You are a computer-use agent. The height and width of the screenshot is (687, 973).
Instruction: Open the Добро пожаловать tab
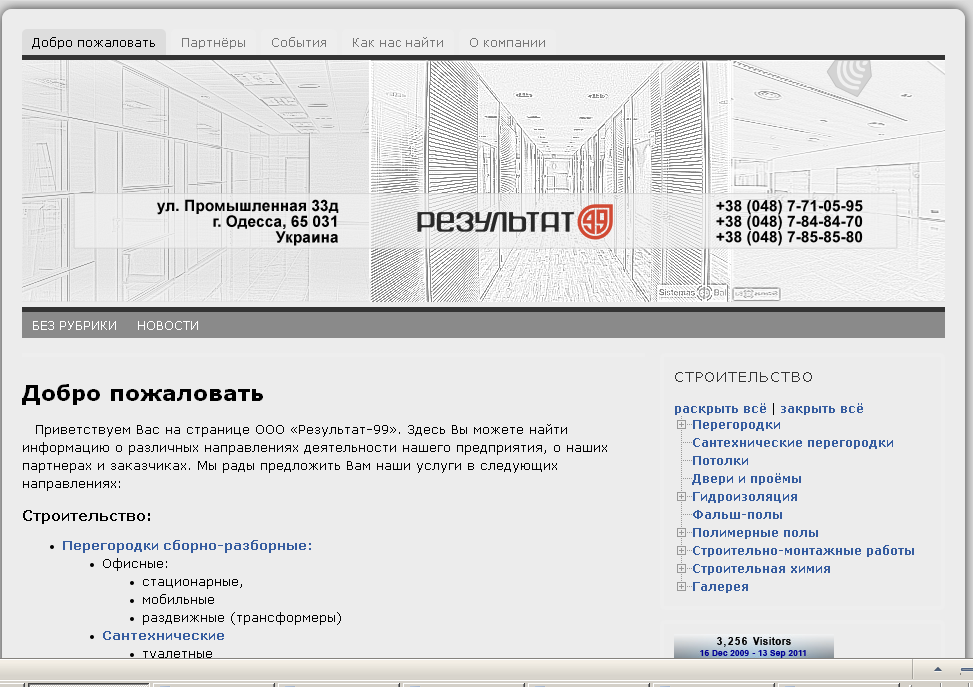point(94,43)
